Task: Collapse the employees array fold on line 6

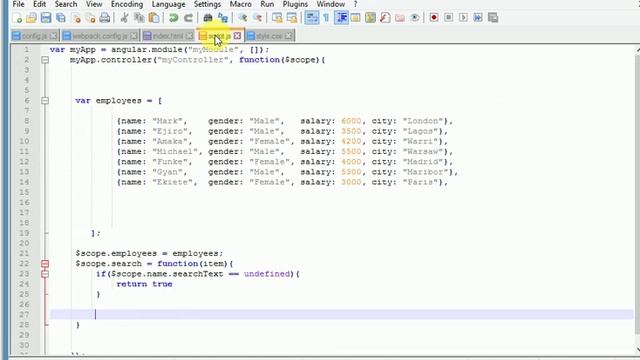Action: pos(45,101)
